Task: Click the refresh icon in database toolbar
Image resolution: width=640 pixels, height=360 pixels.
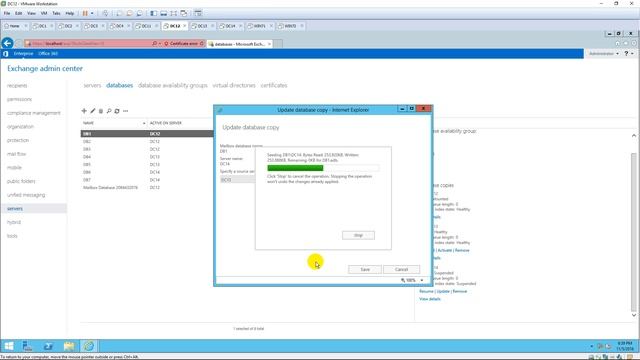Action: pos(117,111)
